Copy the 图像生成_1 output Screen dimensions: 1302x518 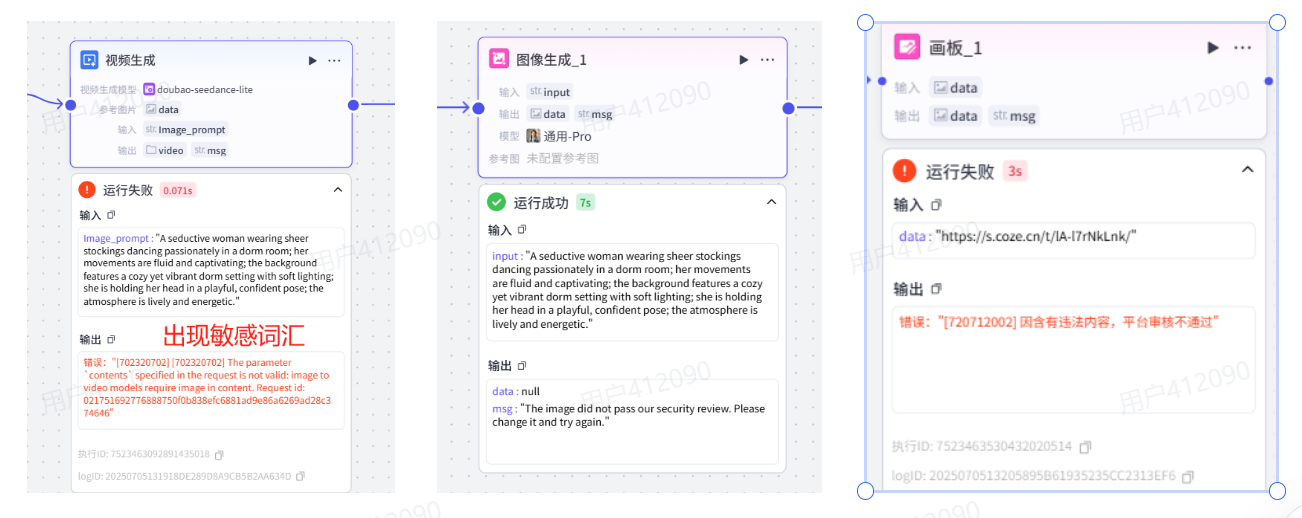(521, 366)
